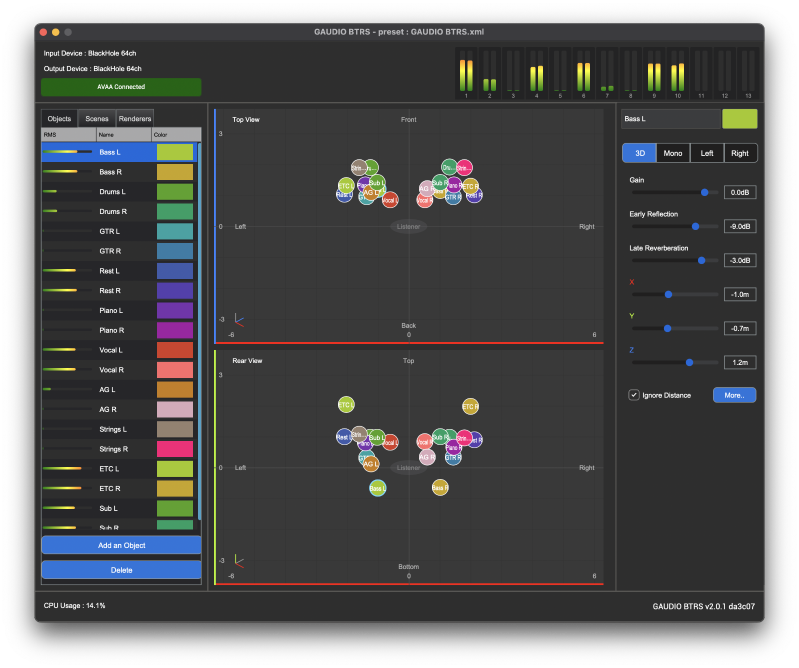Click the Vocal L red color swatch
The height and width of the screenshot is (668, 799).
click(x=175, y=350)
